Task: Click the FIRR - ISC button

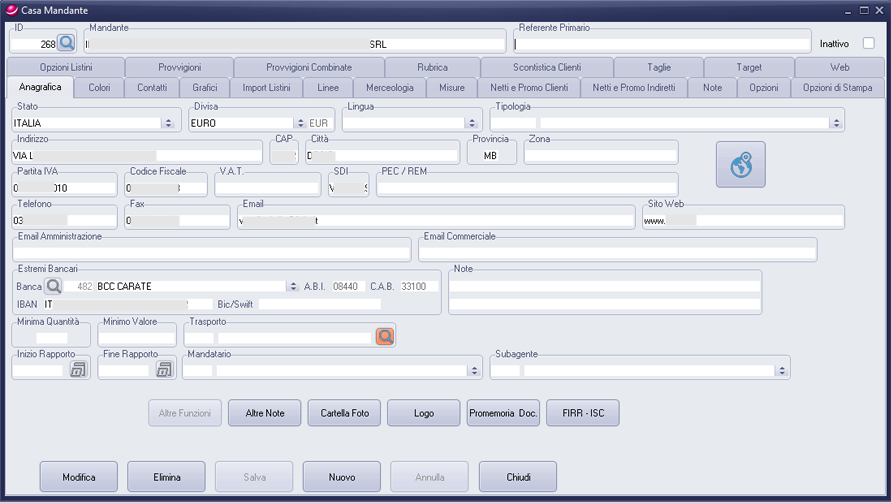Action: (x=582, y=413)
